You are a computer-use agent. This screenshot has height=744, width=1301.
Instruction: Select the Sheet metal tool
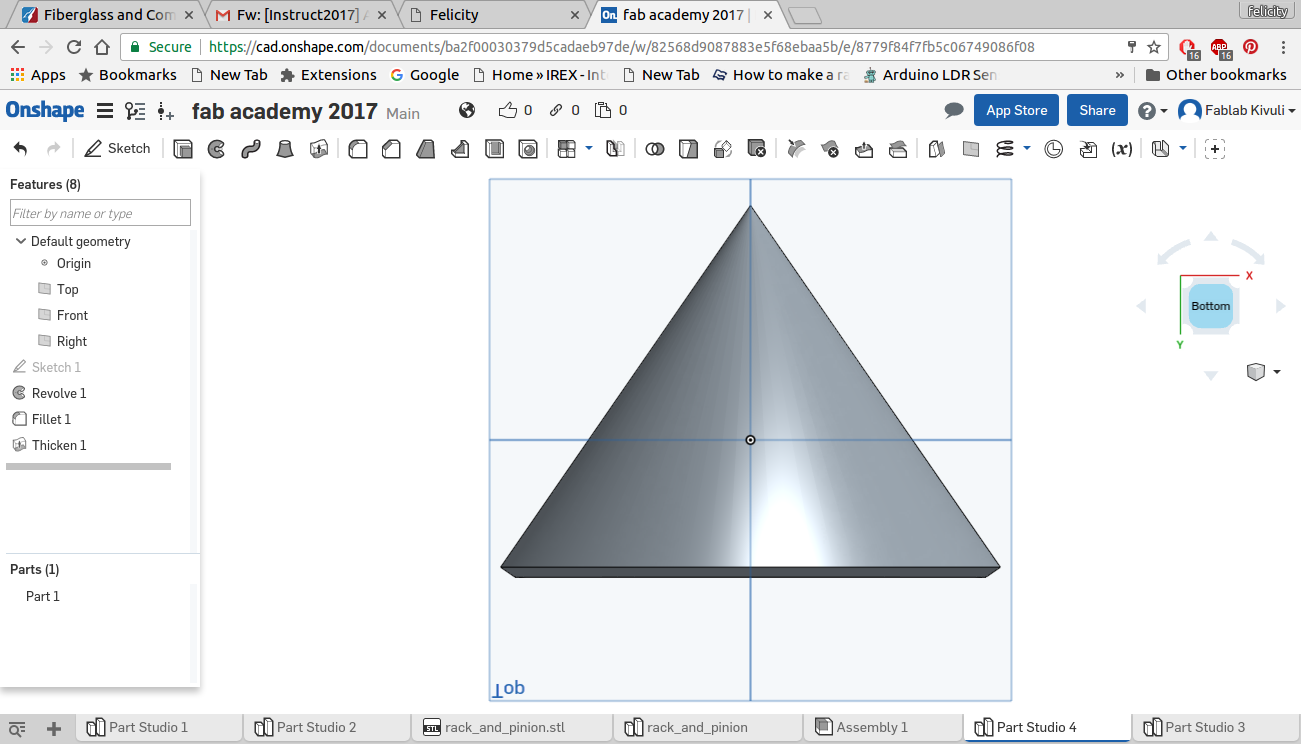click(1160, 149)
